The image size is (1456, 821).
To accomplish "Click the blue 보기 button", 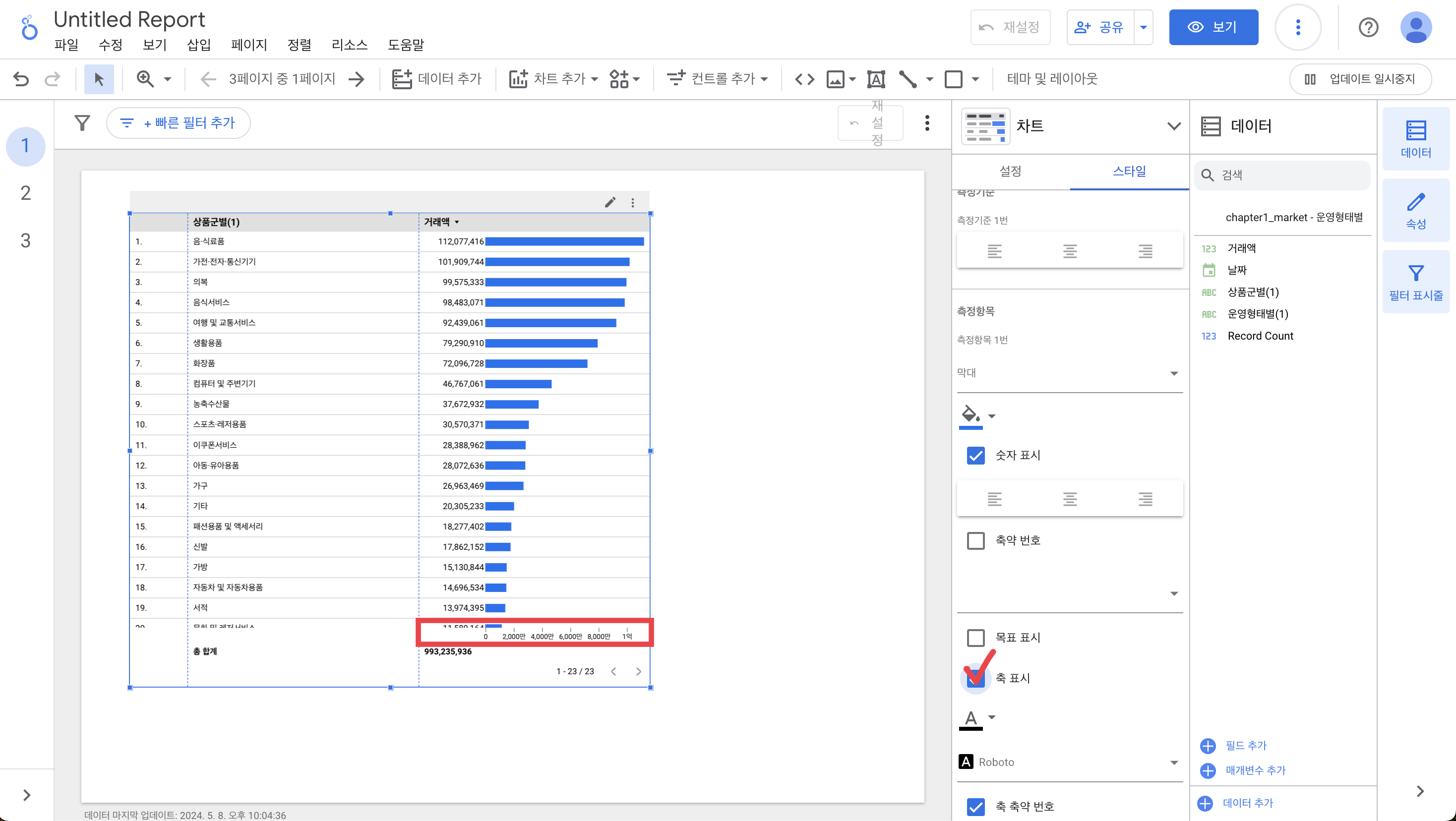I will point(1213,27).
